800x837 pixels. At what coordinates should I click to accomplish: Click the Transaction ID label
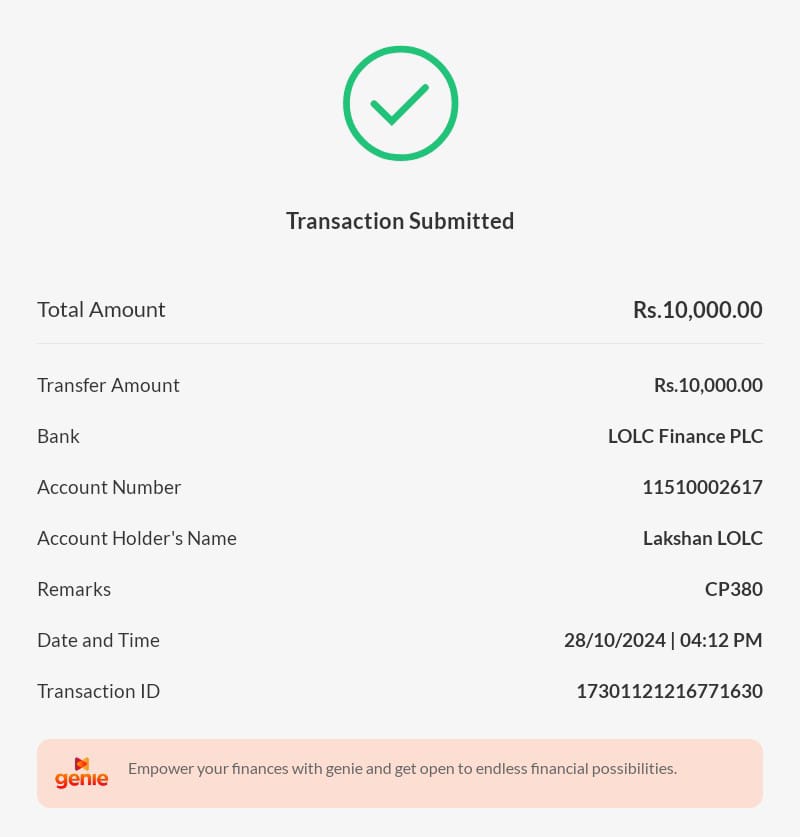point(98,692)
